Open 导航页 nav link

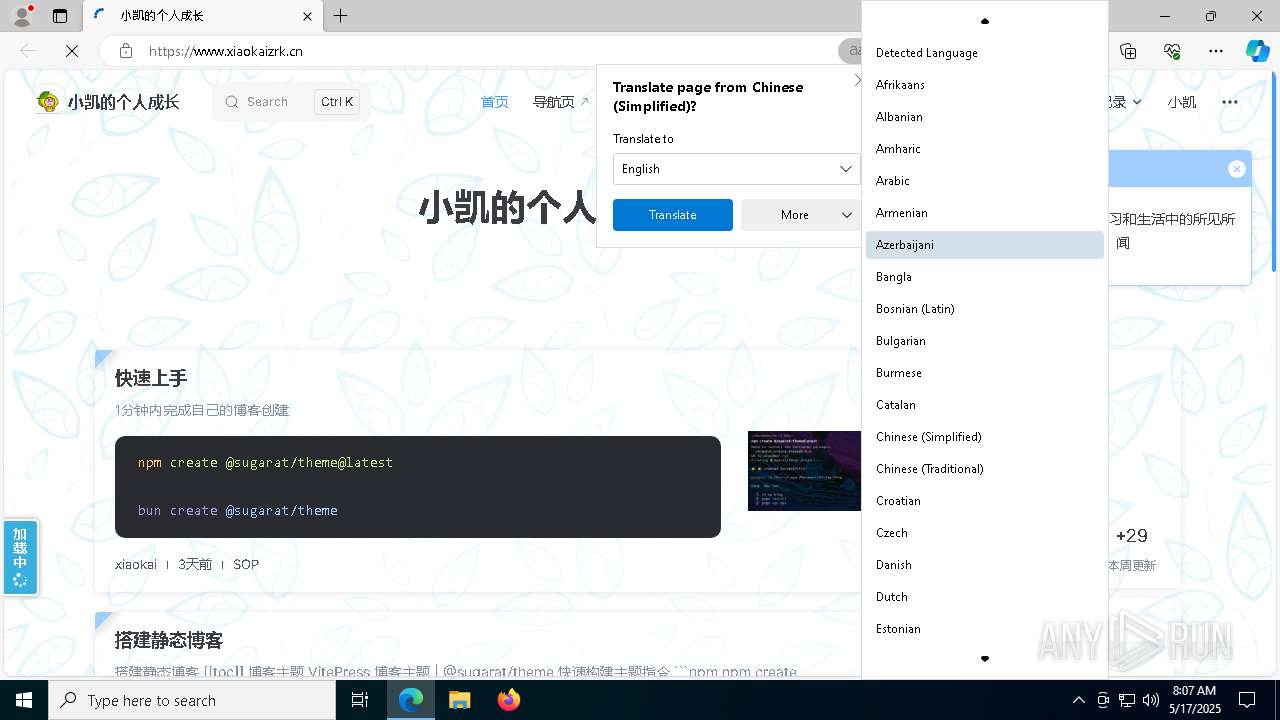[x=560, y=102]
